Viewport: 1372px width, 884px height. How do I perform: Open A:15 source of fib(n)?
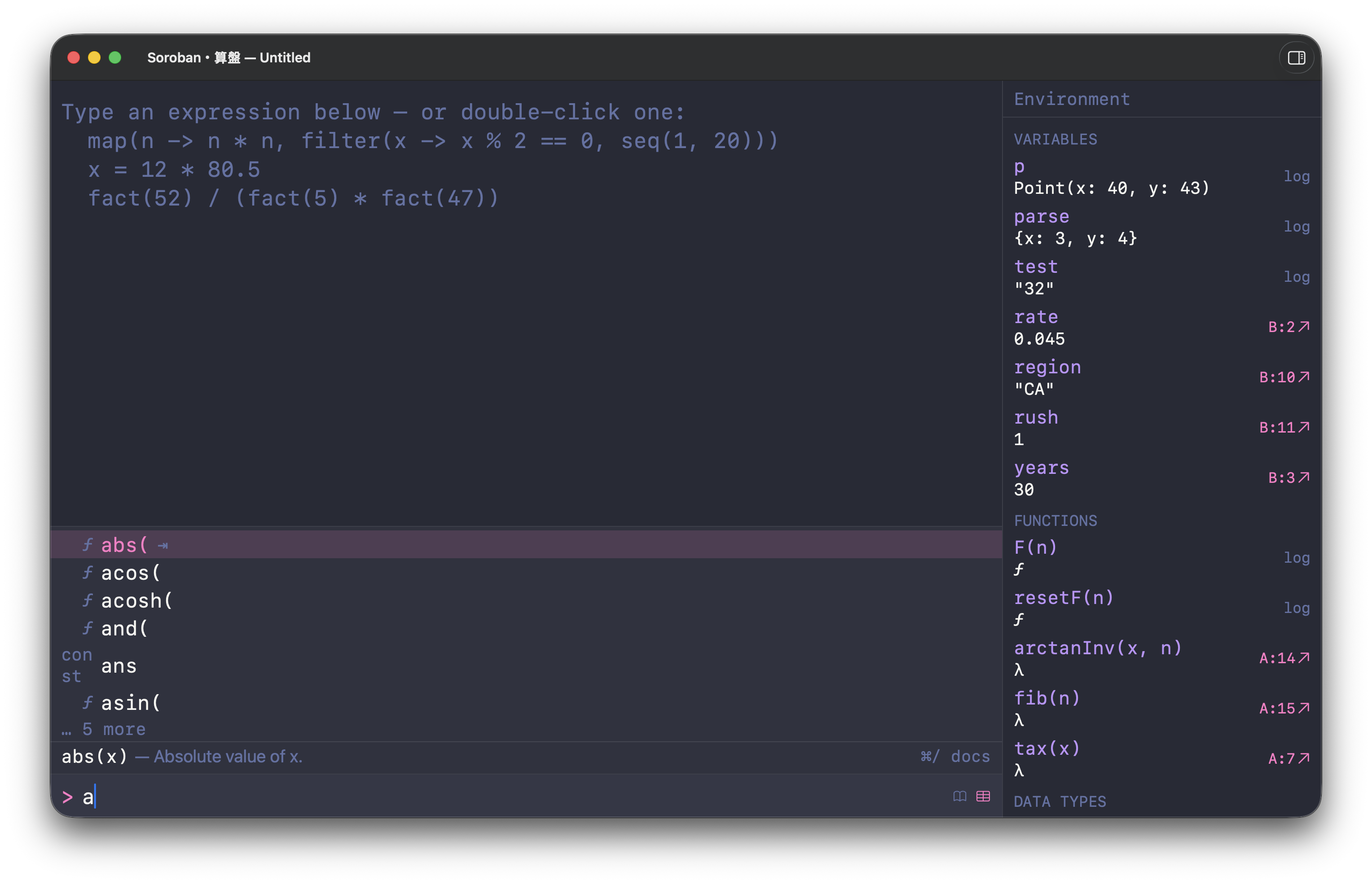[1284, 709]
